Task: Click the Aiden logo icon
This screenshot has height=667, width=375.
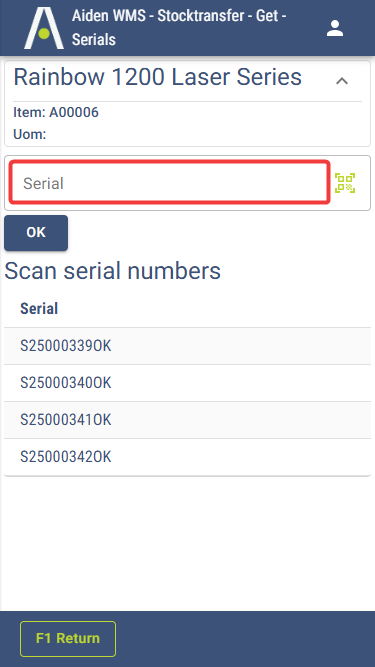Action: (x=44, y=28)
